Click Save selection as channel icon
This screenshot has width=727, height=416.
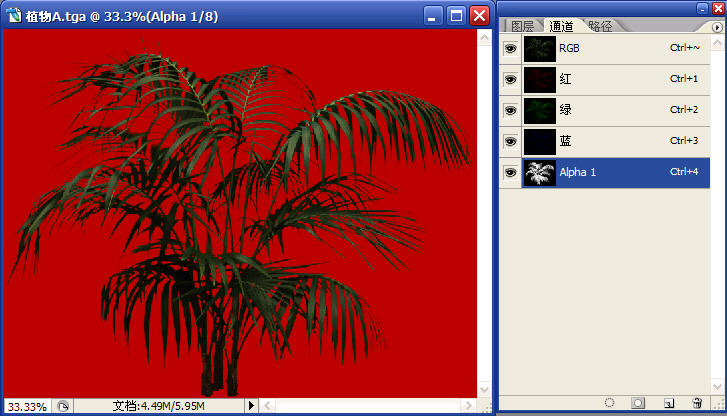pyautogui.click(x=637, y=403)
